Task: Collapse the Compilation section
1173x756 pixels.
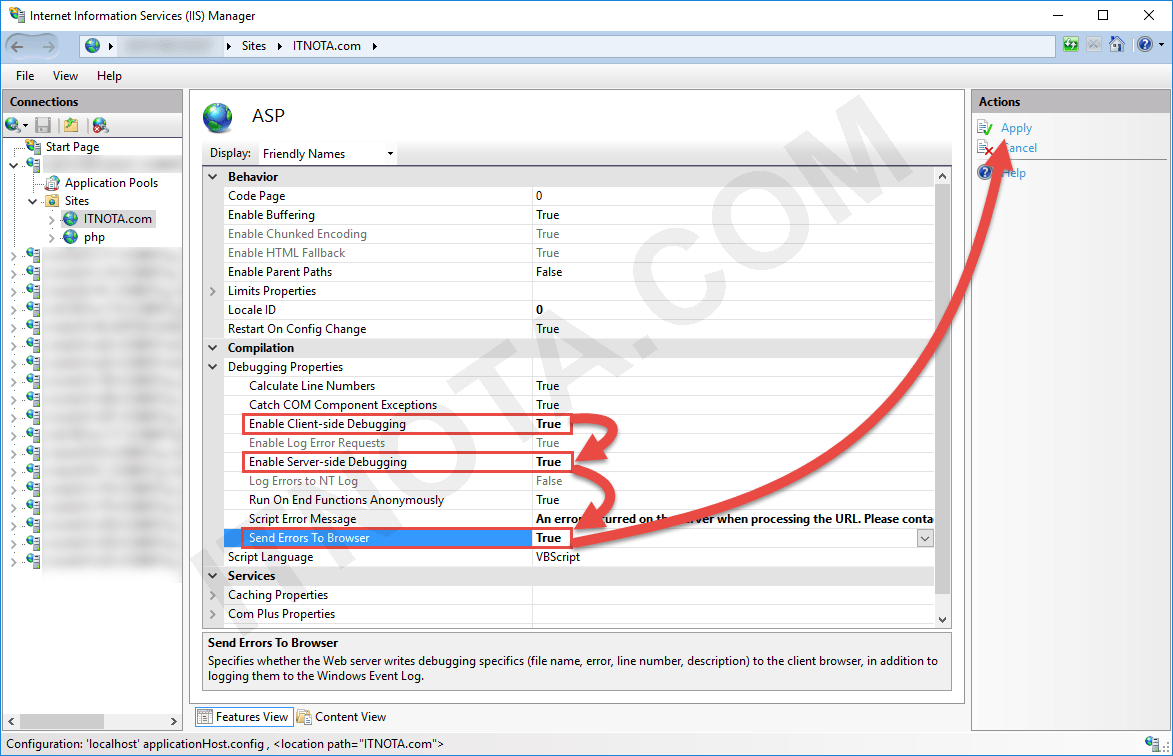Action: (212, 347)
